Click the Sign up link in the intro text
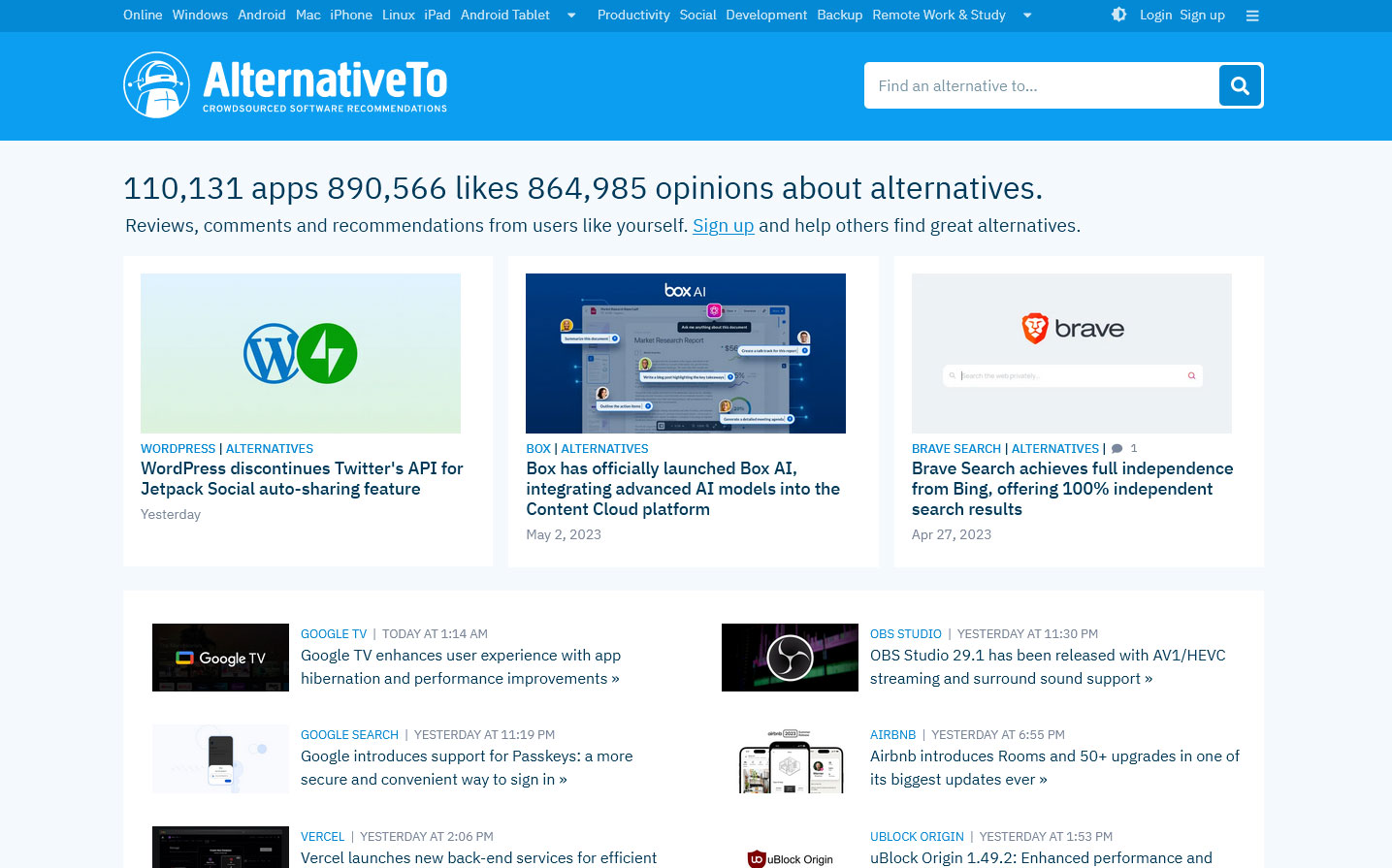 [723, 226]
